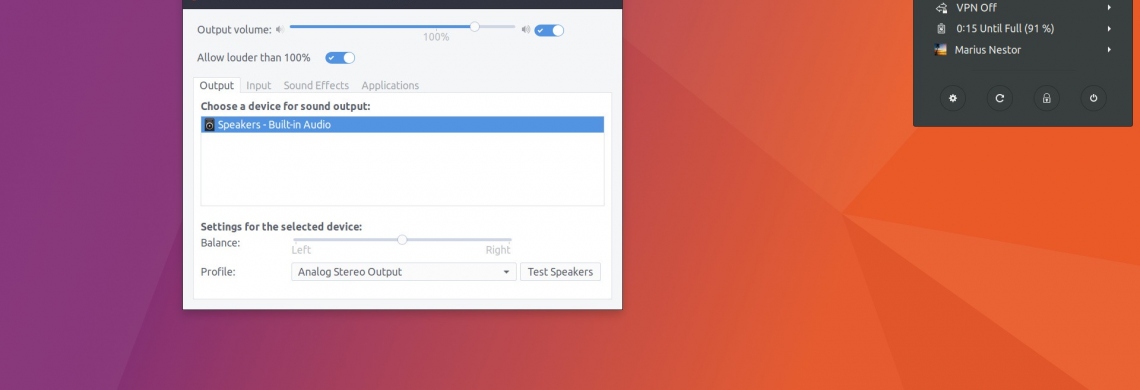Click the VPN network icon
Viewport: 1140px width, 390px height.
[942, 8]
